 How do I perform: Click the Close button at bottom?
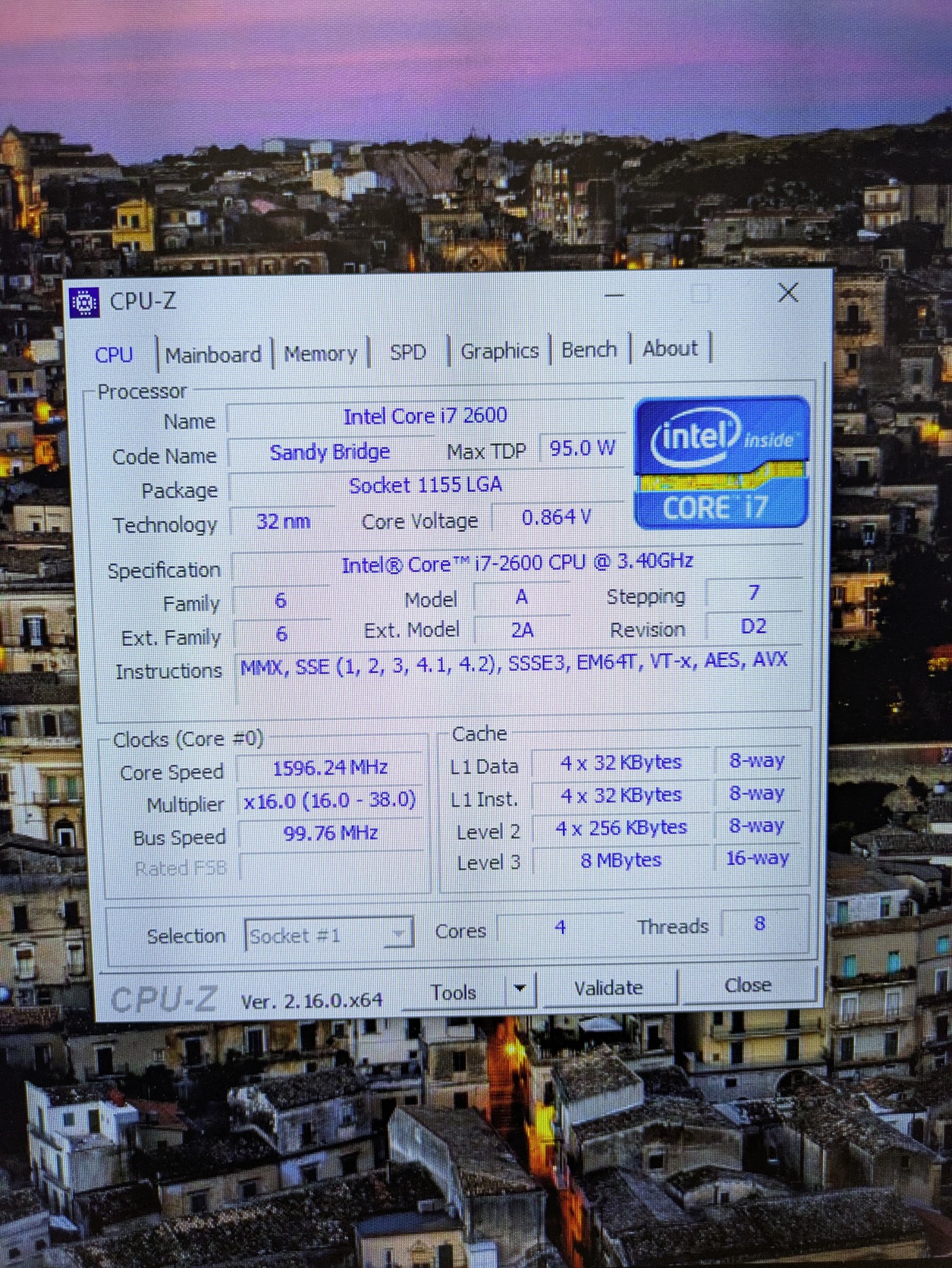748,985
